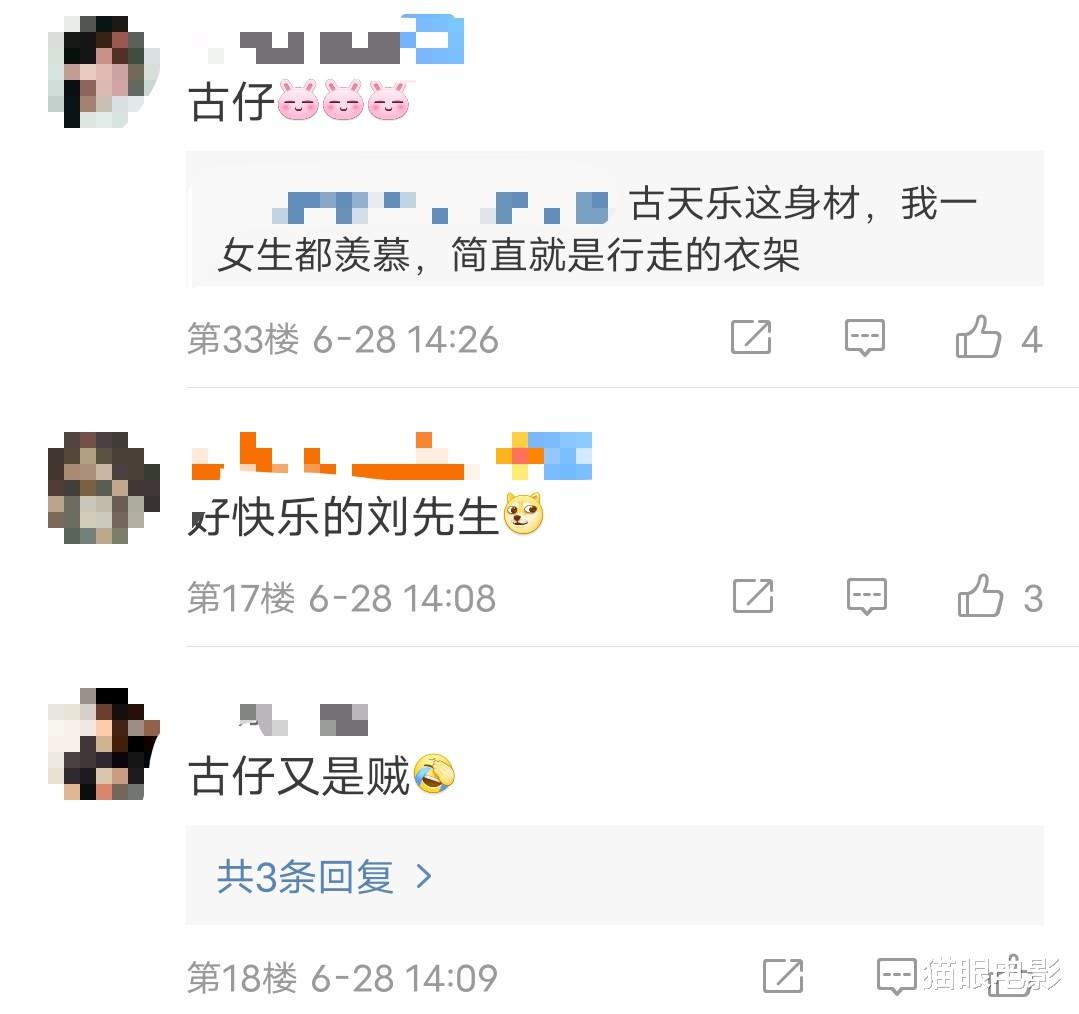1079x1014 pixels.
Task: Select the comment text 古仔又是贼
Action: tap(299, 775)
